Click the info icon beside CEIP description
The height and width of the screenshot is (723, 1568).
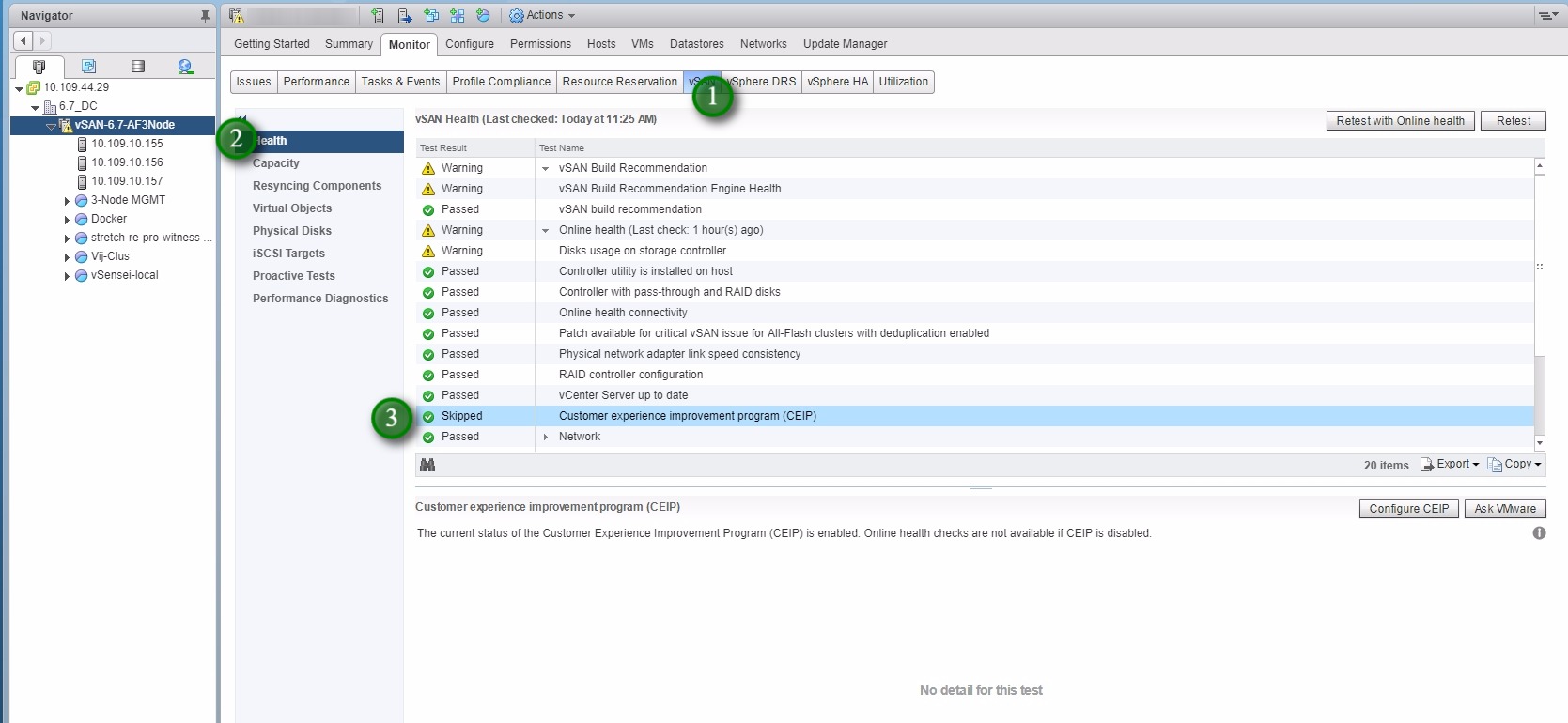(x=1539, y=532)
